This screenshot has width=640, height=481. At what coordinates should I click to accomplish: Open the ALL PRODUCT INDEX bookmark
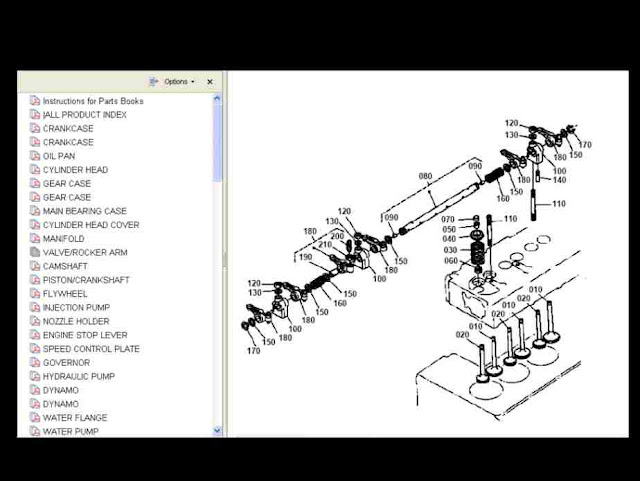(85, 115)
